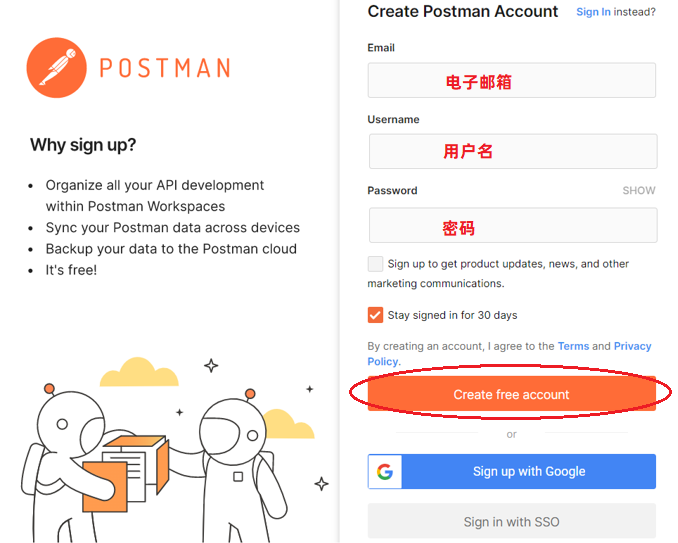Click the POSTMAN wordmark text
This screenshot has height=543, width=678.
(165, 68)
